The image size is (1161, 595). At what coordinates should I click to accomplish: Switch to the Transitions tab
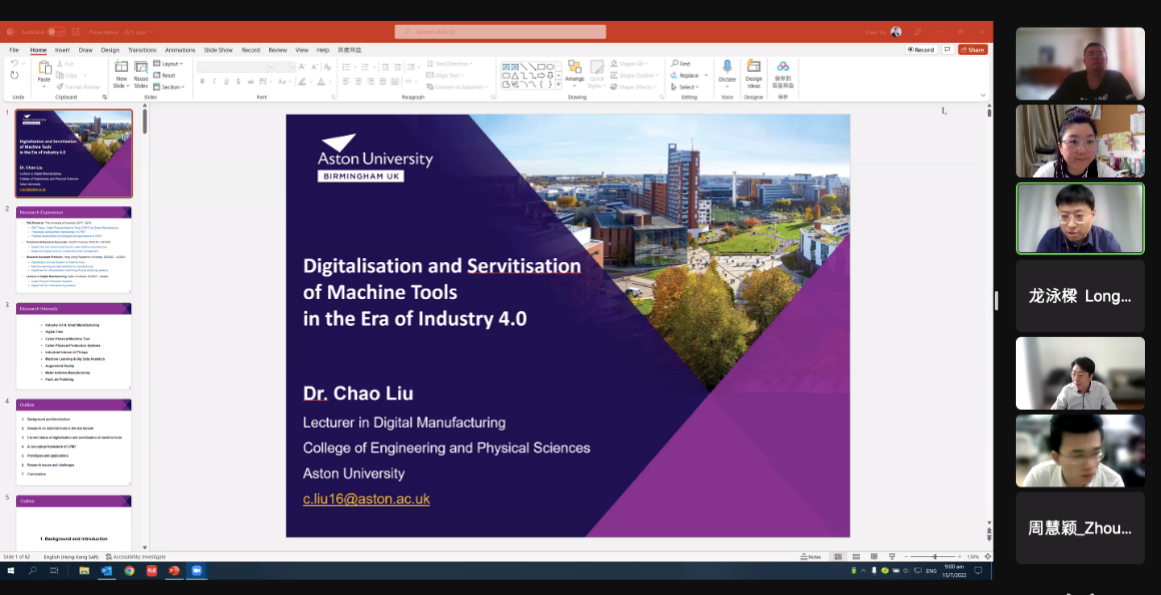142,50
